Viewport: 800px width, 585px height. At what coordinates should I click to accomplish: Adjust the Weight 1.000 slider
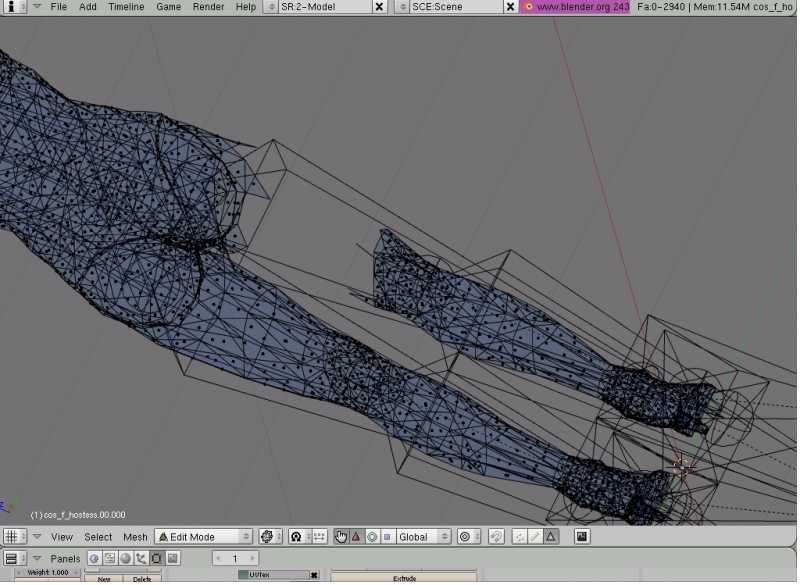[47, 573]
